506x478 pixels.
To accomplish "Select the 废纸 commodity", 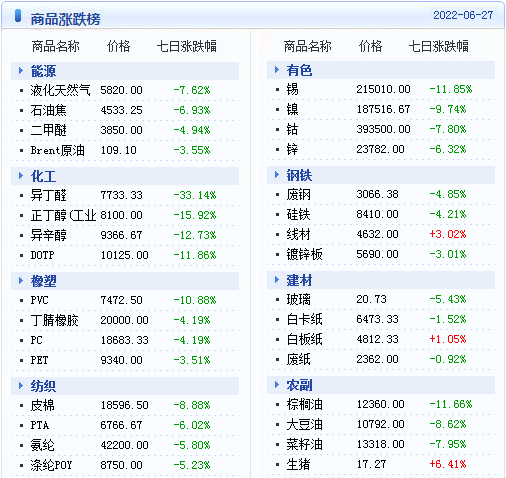I will click(x=298, y=359).
